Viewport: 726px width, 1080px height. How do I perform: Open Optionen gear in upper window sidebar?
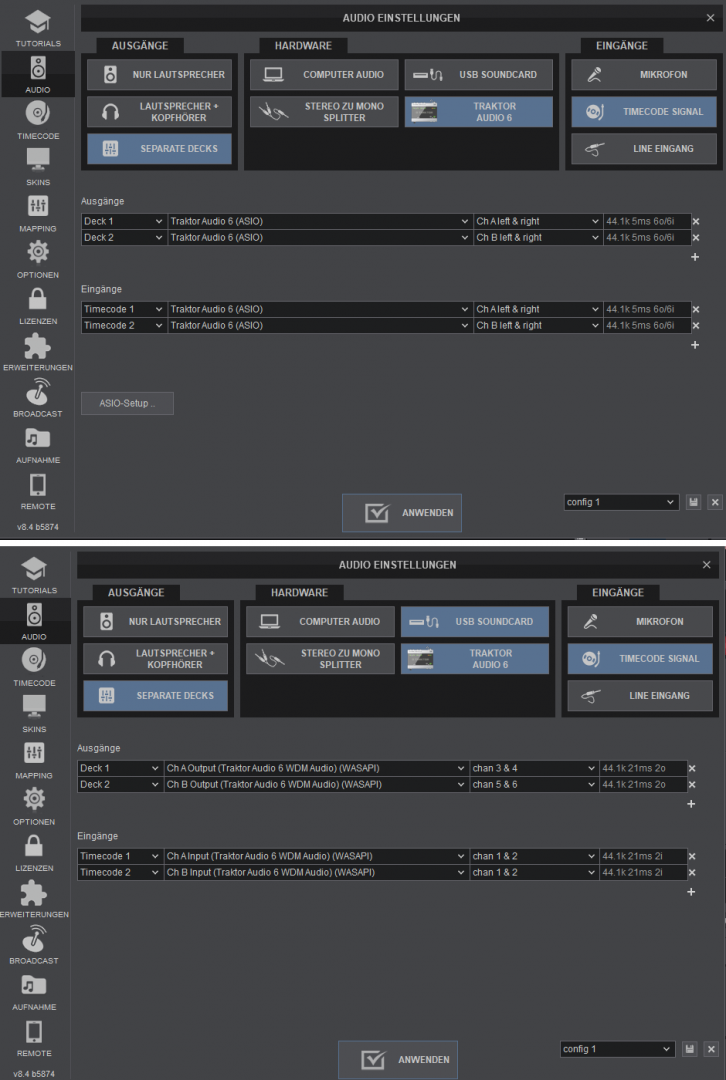(37, 259)
